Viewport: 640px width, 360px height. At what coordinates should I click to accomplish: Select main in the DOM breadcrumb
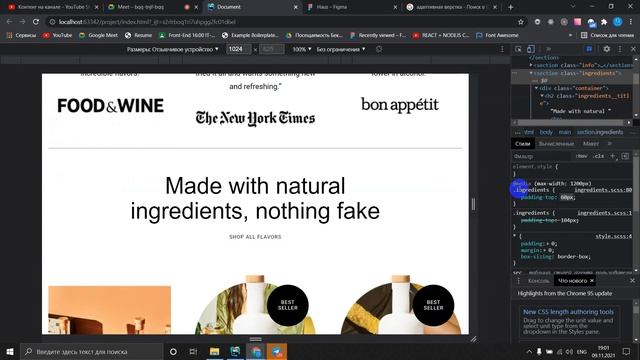[564, 132]
